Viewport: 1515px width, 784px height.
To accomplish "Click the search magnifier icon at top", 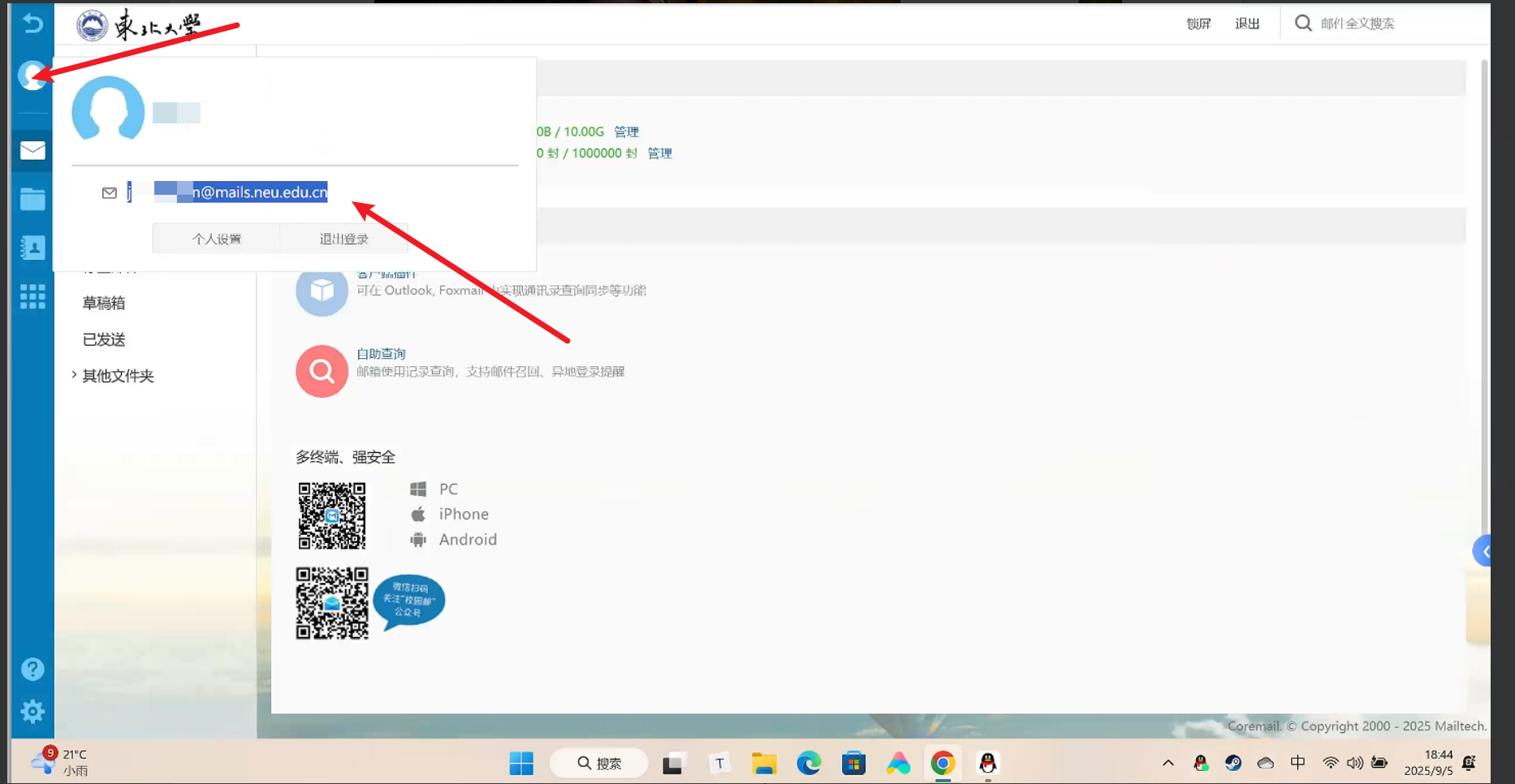I will click(1303, 23).
